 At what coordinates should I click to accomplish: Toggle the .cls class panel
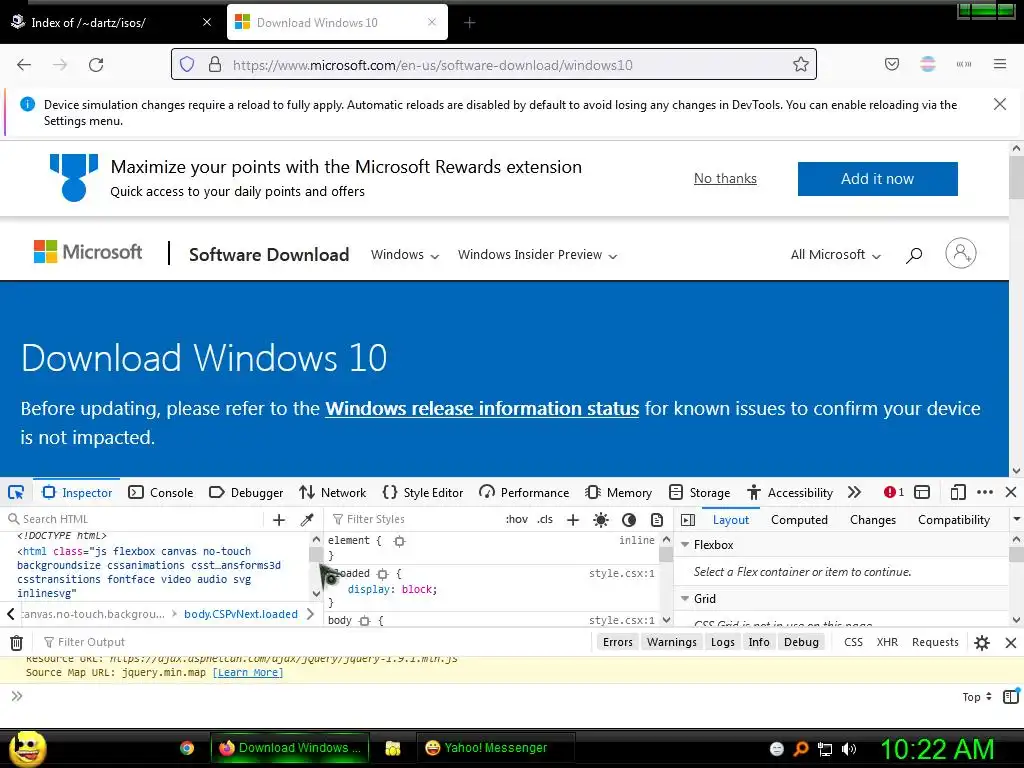coord(545,519)
